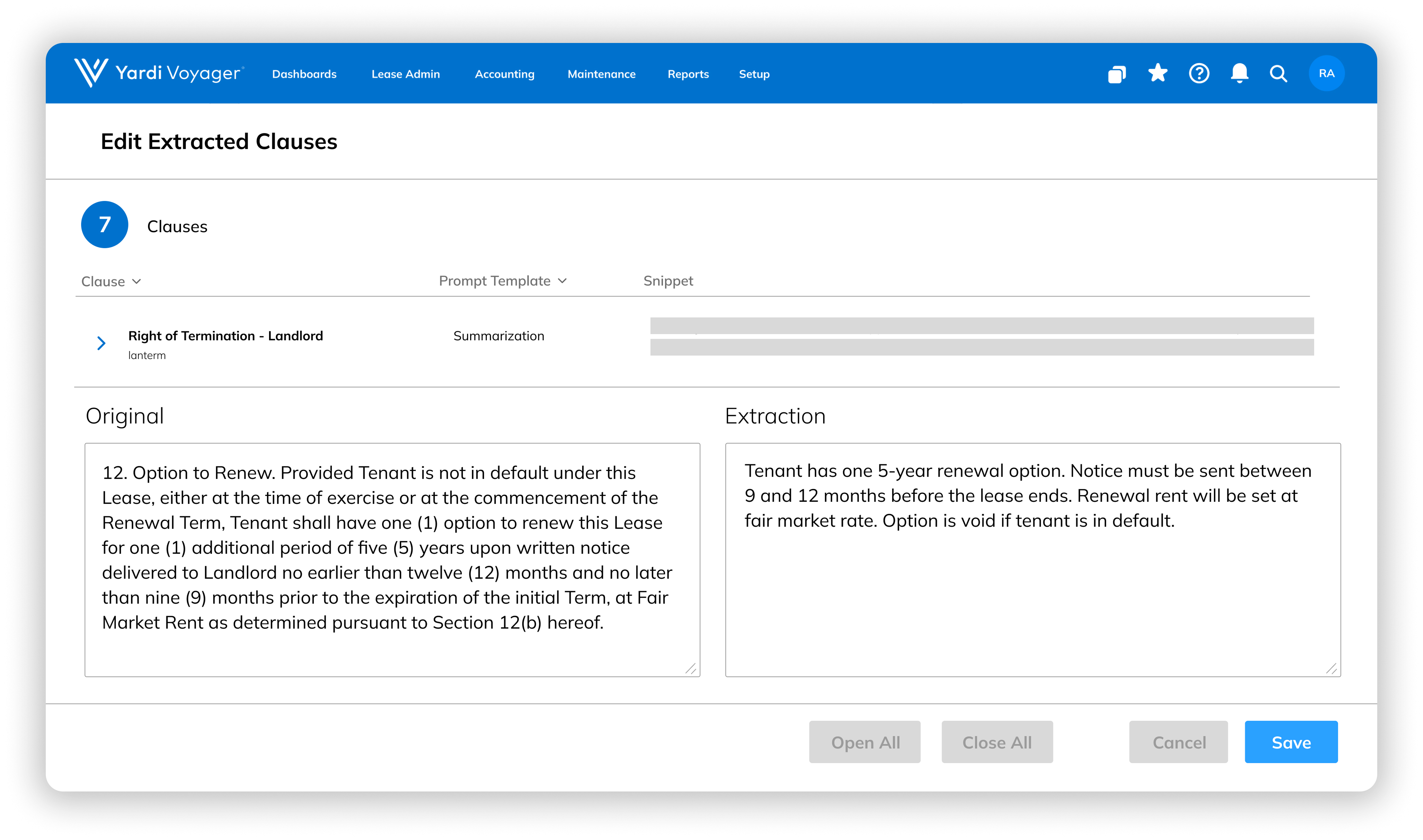This screenshot has width=1423, height=840.
Task: Open the Lease Admin menu
Action: coord(405,74)
